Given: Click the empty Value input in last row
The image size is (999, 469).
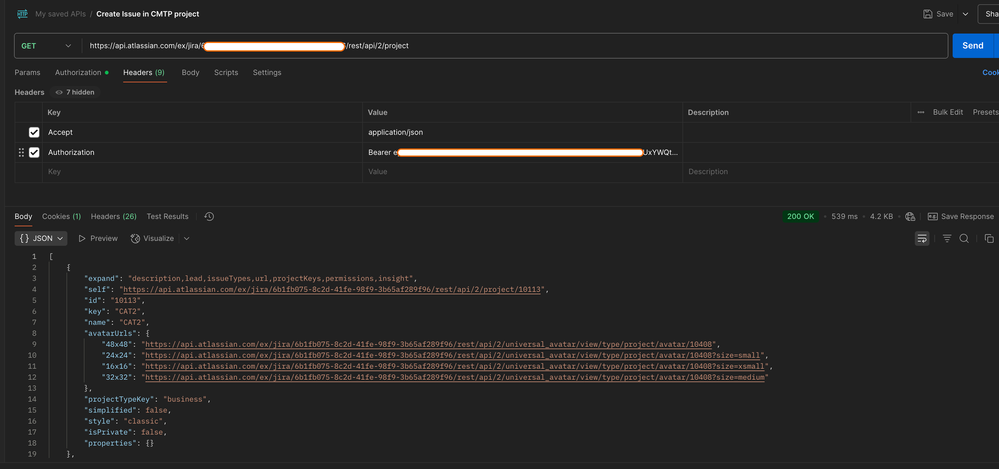Looking at the screenshot, I should click(x=522, y=172).
